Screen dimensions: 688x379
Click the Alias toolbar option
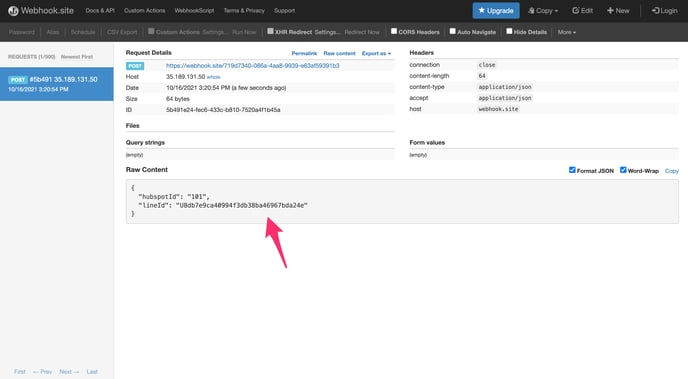[x=53, y=32]
